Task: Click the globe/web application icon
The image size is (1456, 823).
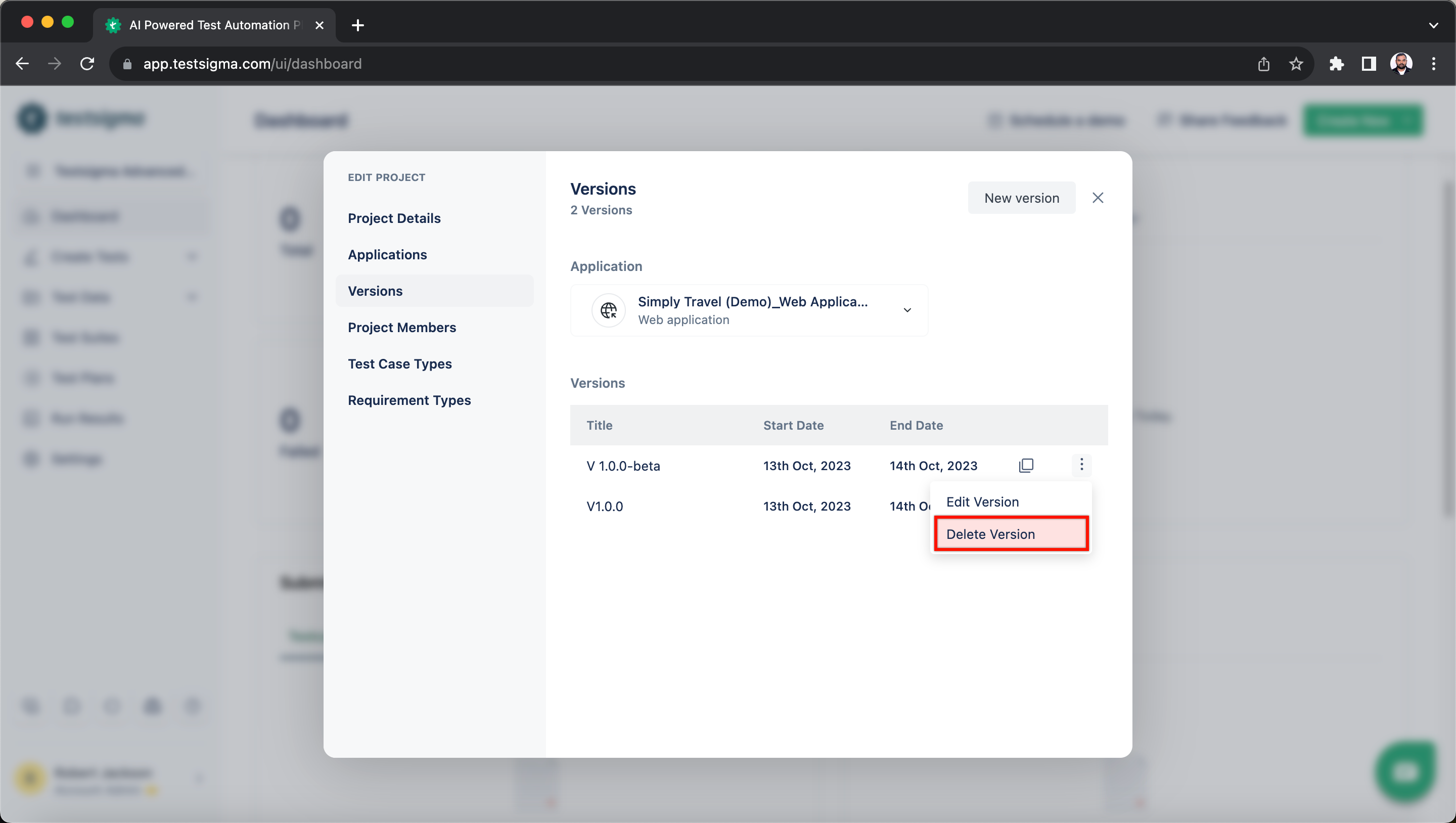Action: pyautogui.click(x=608, y=310)
